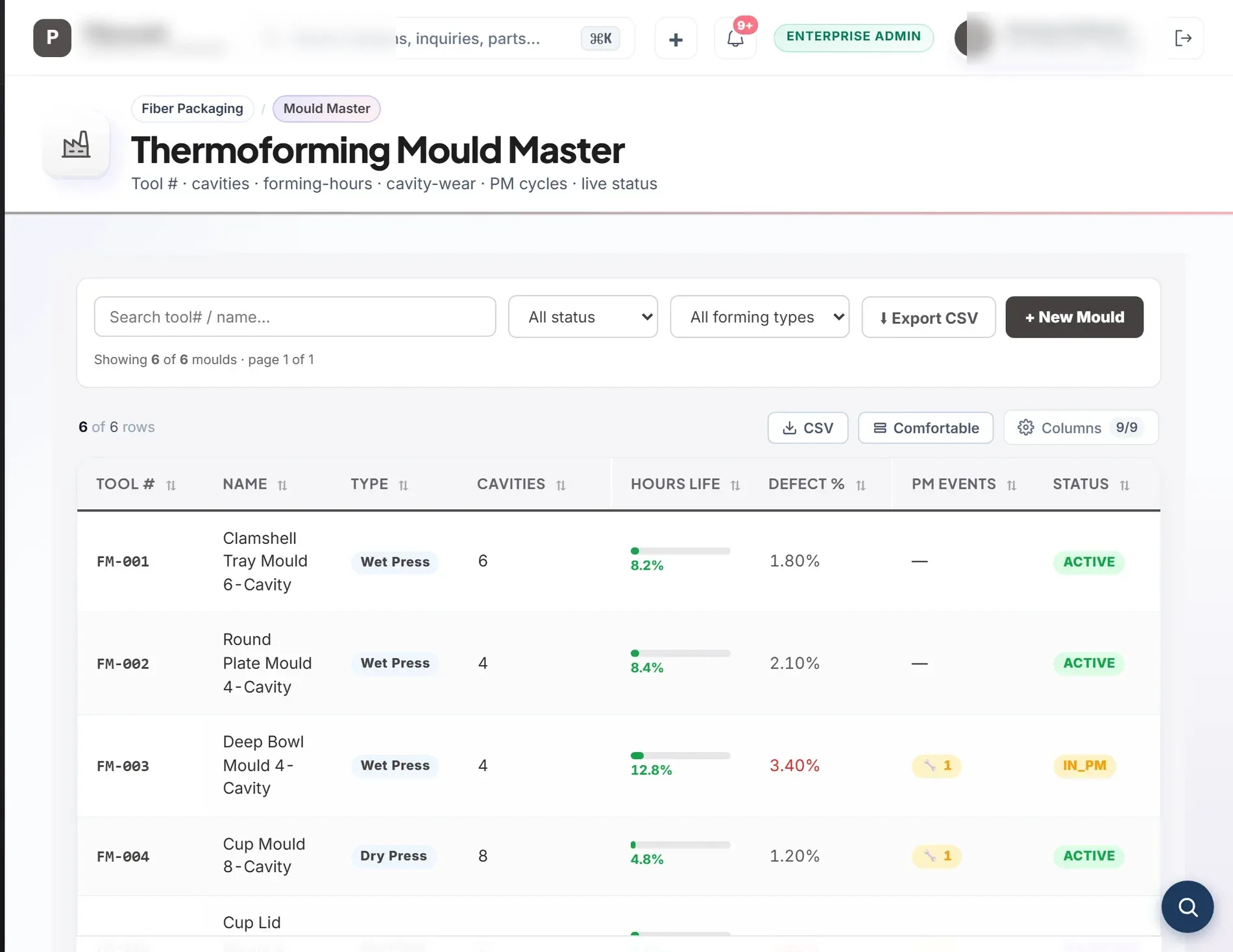Viewport: 1233px width, 952px height.
Task: Sort by PM EVENTS column sort icon
Action: pos(1011,485)
